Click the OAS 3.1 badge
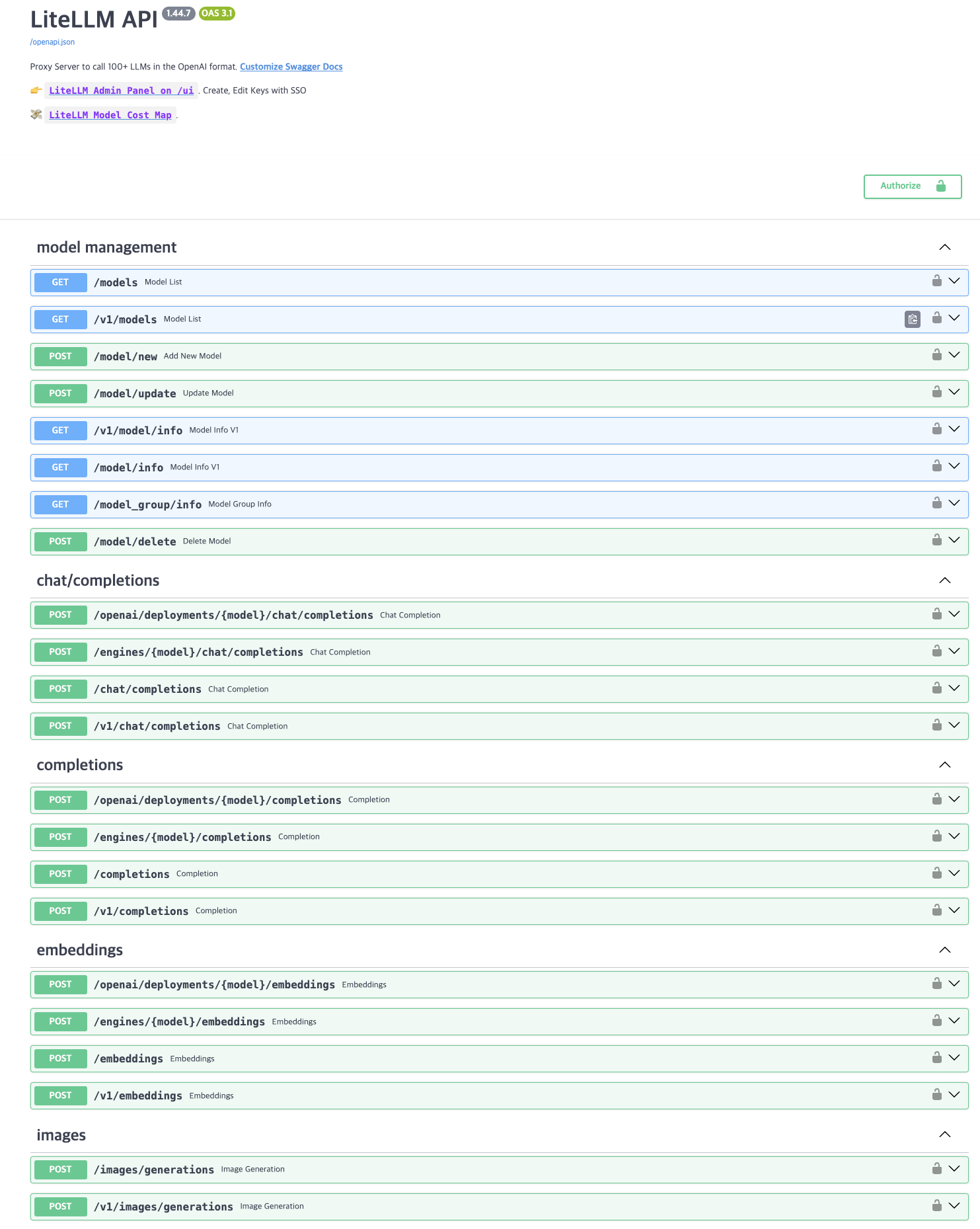980x1229 pixels. [x=217, y=13]
